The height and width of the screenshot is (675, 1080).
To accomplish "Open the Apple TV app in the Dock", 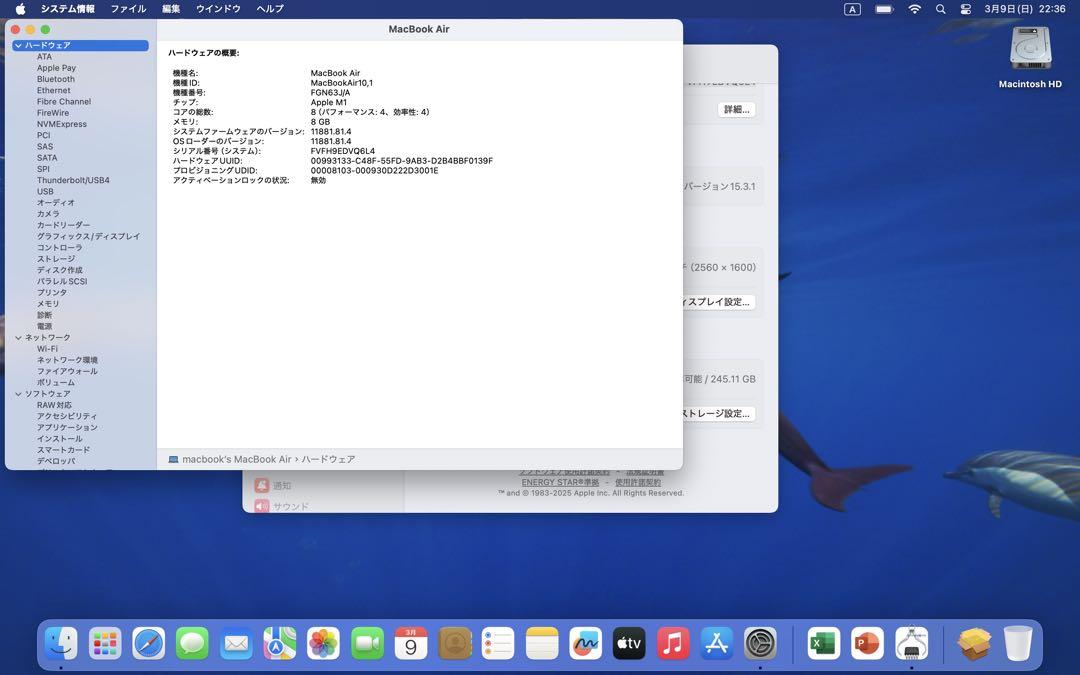I will pos(629,643).
